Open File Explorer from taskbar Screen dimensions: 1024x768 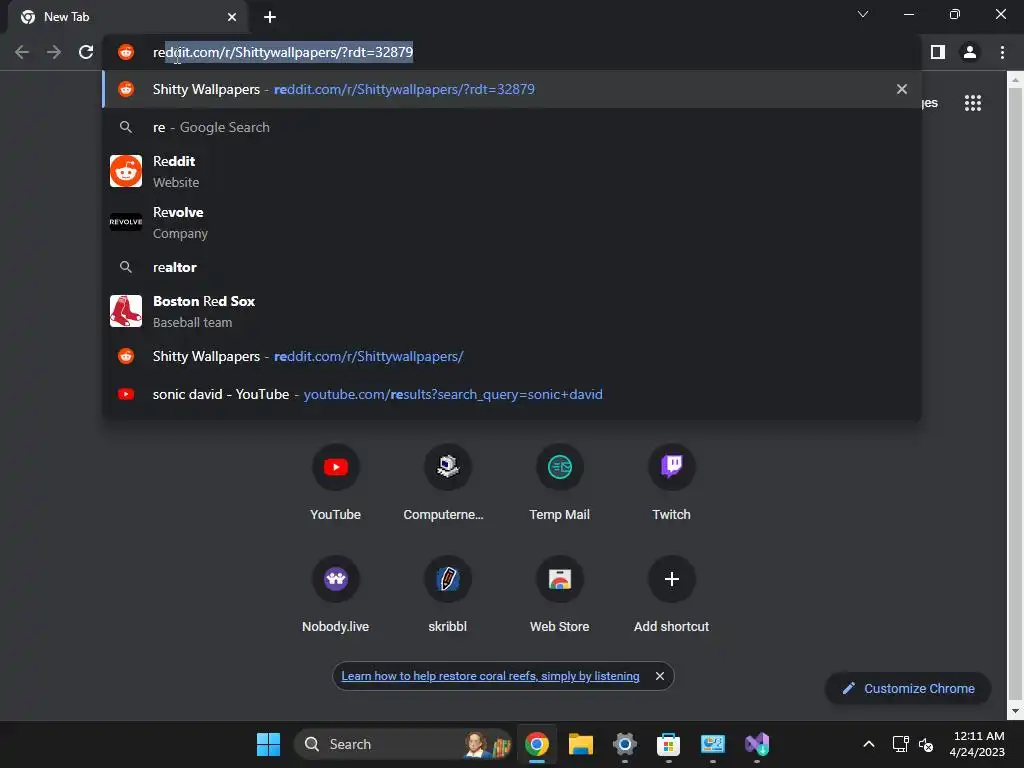581,744
